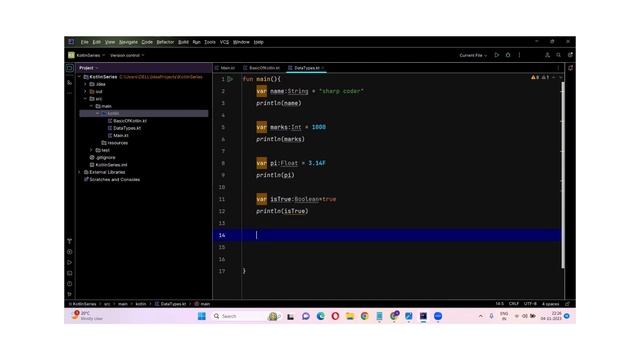Click the warnings indicator in editor corner
640x360 pixels.
pos(540,77)
